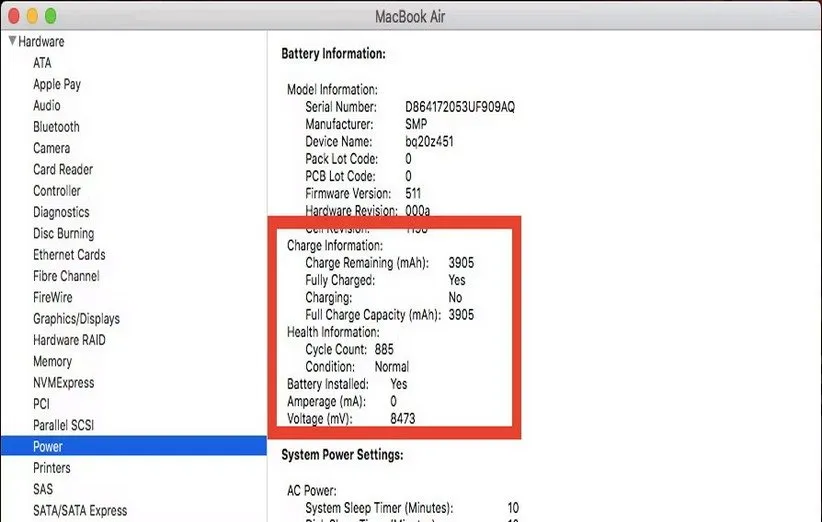Open the Memory section
Screen dimensions: 822x522
tap(52, 361)
